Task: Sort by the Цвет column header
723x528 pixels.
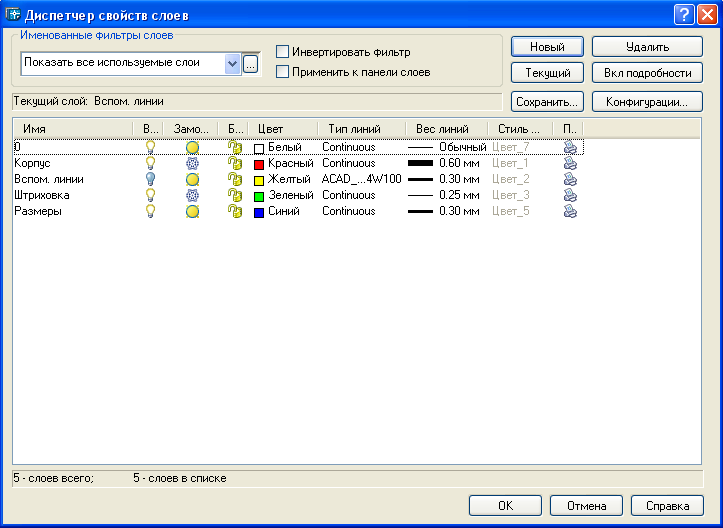Action: [x=283, y=129]
